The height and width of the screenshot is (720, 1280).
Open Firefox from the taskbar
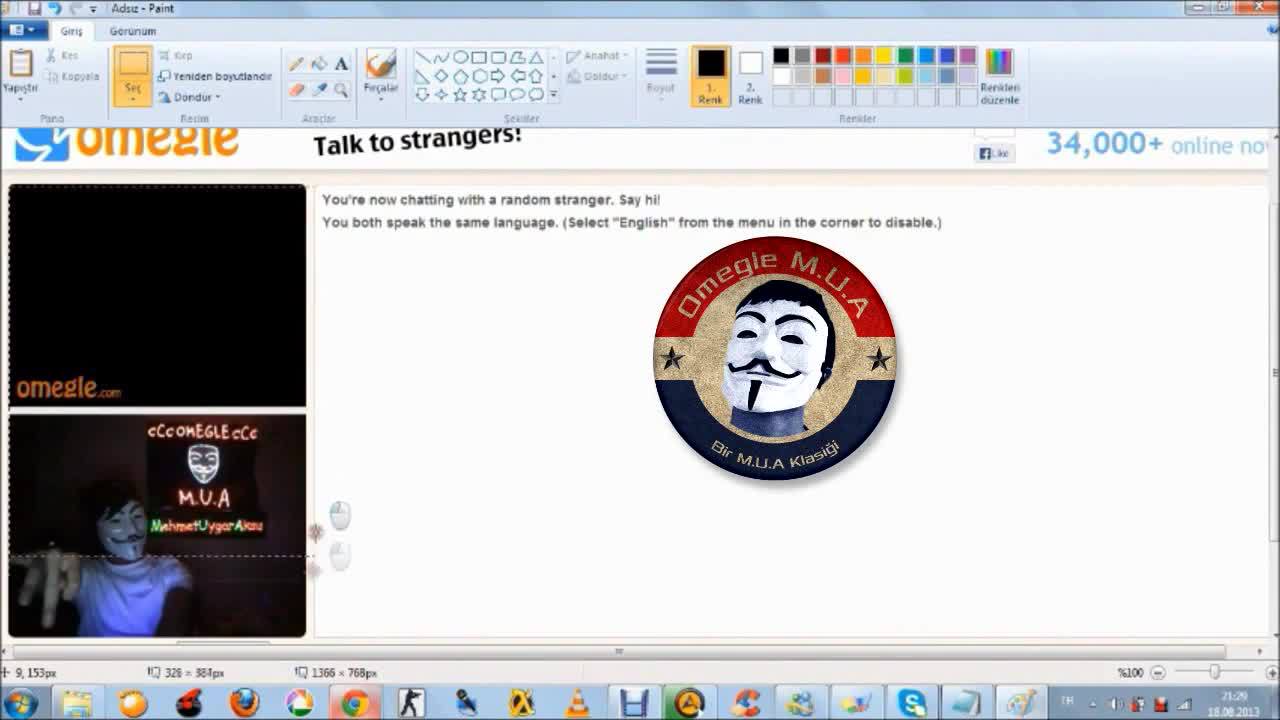(244, 703)
